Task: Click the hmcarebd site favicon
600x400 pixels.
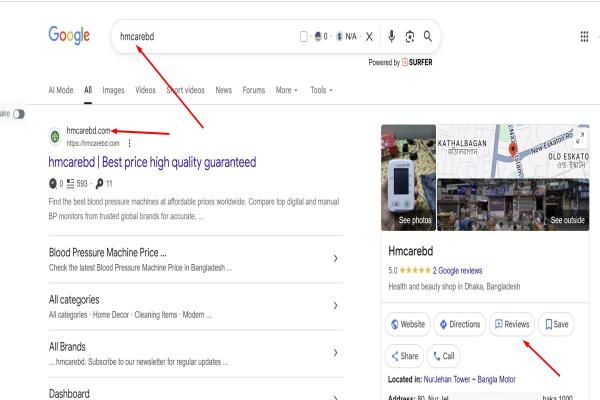Action: pos(55,136)
